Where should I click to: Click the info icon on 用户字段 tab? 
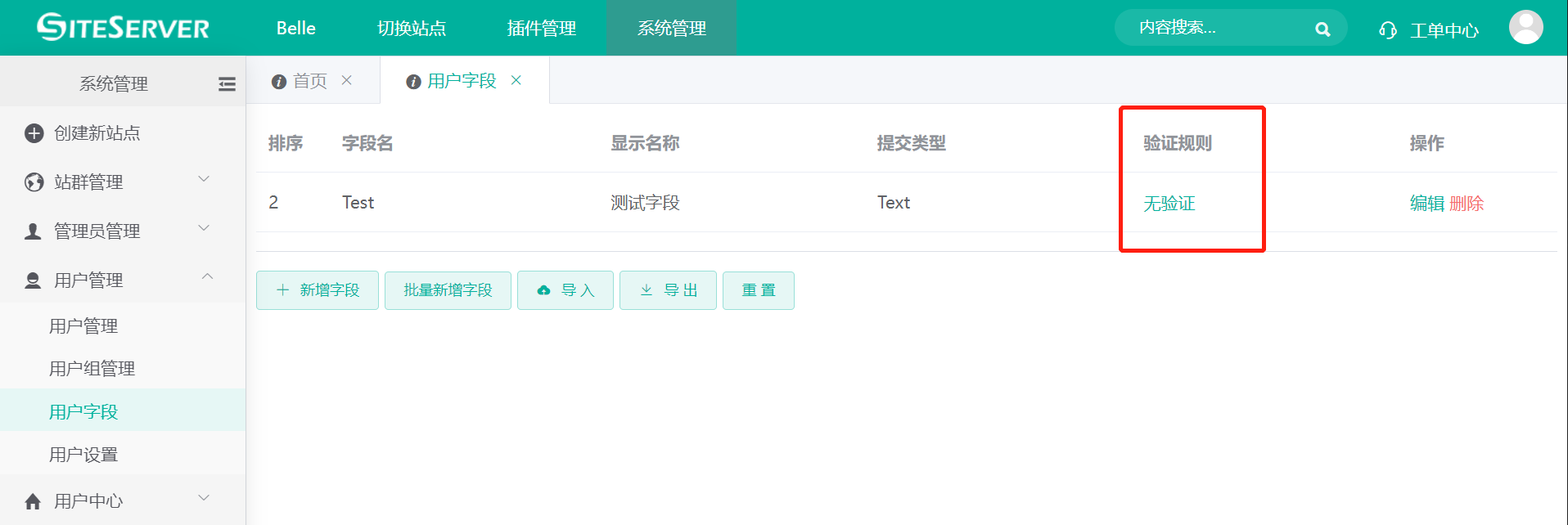pos(413,82)
